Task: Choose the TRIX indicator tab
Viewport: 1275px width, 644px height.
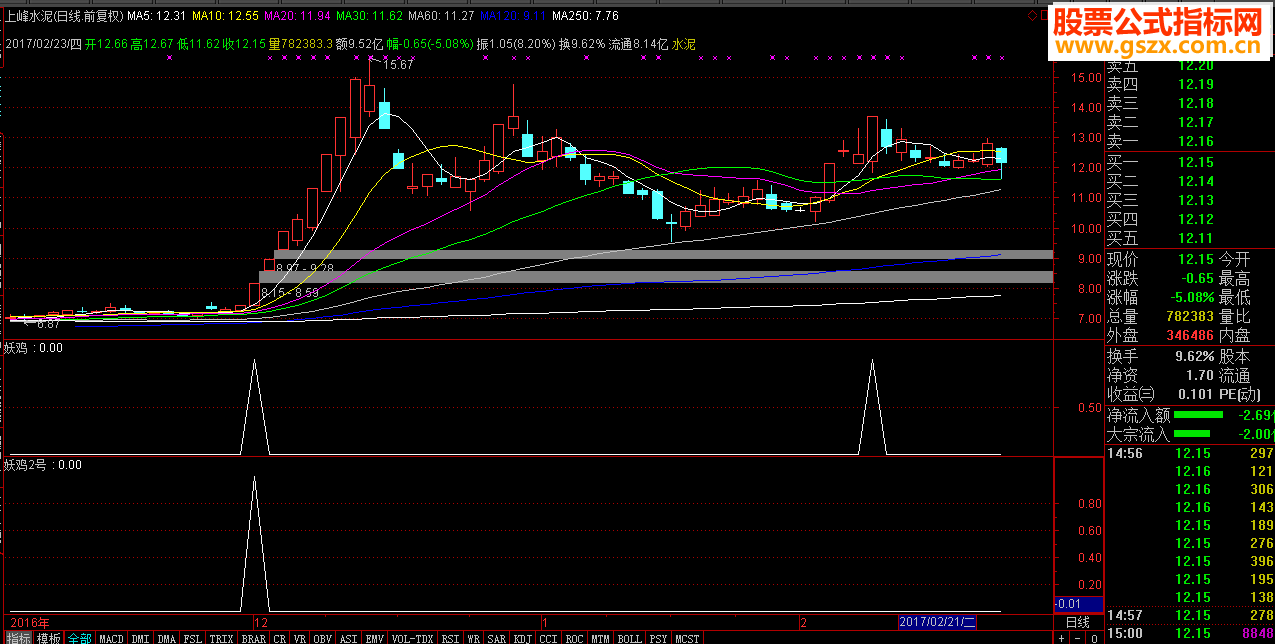Action: click(222, 637)
